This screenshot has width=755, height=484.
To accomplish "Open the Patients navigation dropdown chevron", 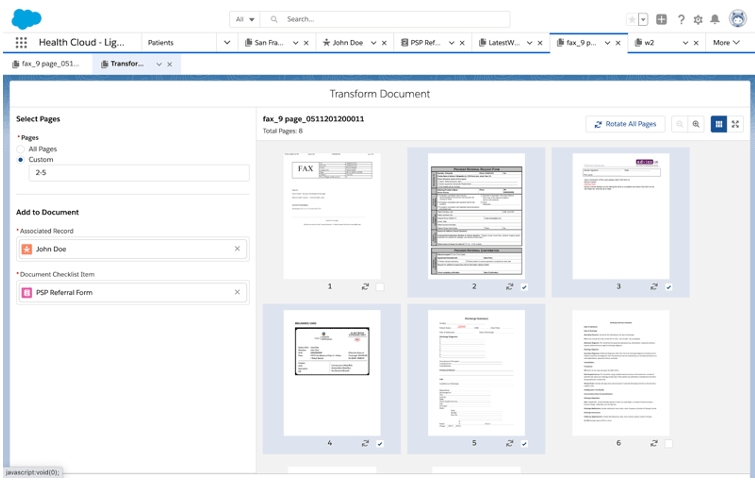I will 227,43.
